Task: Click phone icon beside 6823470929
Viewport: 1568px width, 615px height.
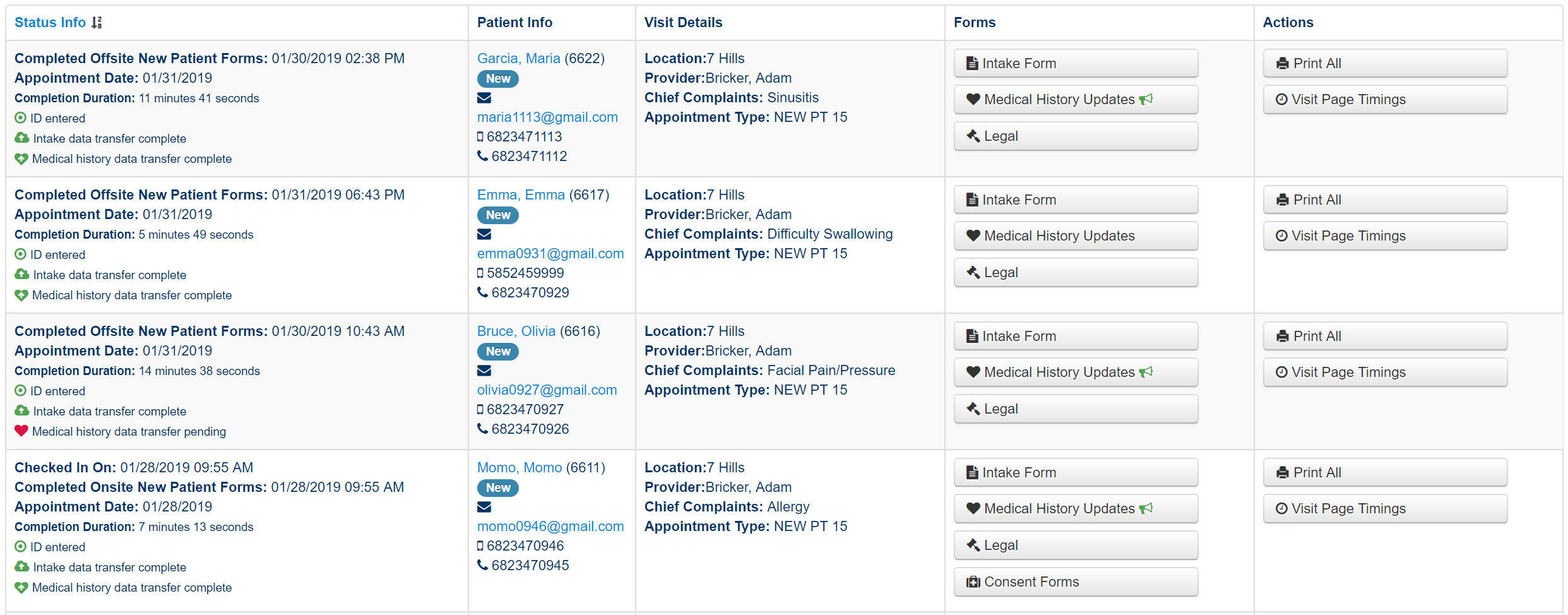Action: [x=482, y=292]
